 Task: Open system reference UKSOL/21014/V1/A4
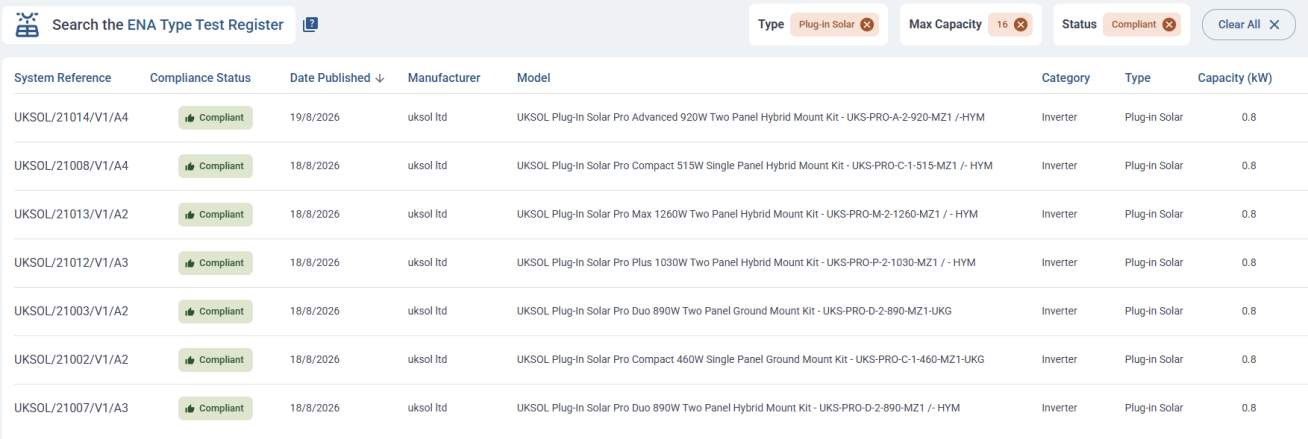[71, 118]
